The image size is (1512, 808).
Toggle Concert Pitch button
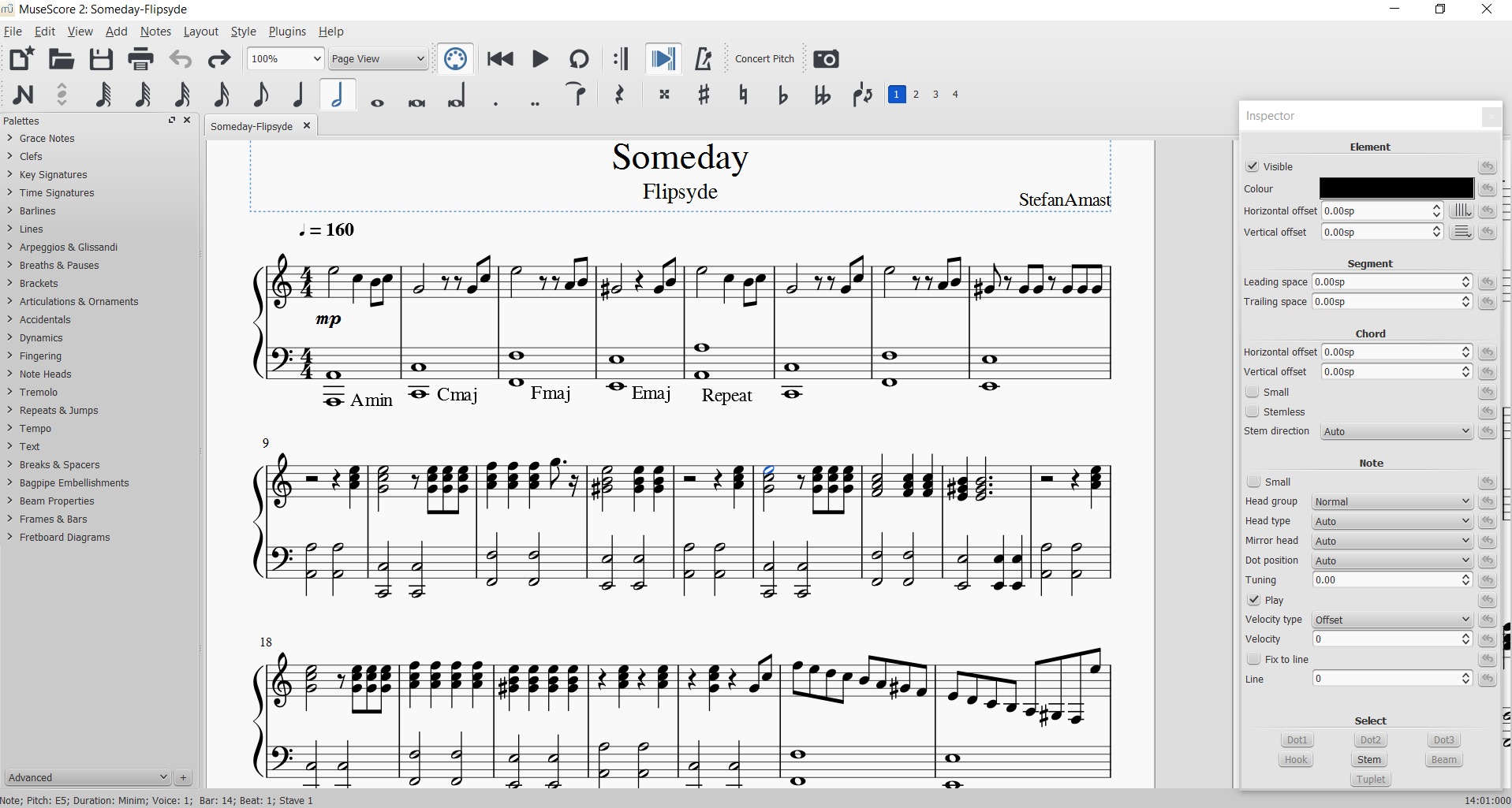pyautogui.click(x=764, y=59)
